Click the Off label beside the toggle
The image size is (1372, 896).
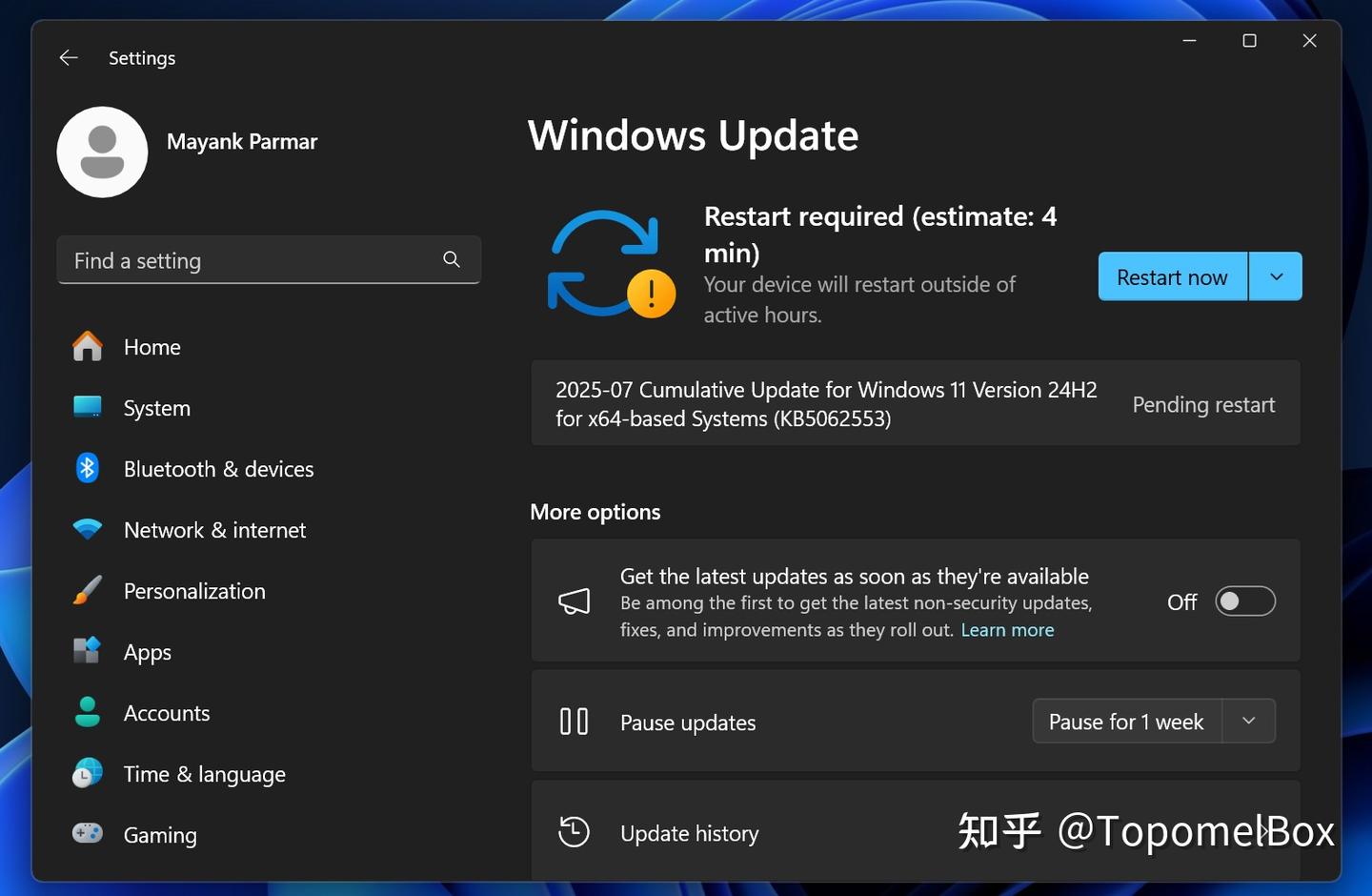pos(1182,602)
